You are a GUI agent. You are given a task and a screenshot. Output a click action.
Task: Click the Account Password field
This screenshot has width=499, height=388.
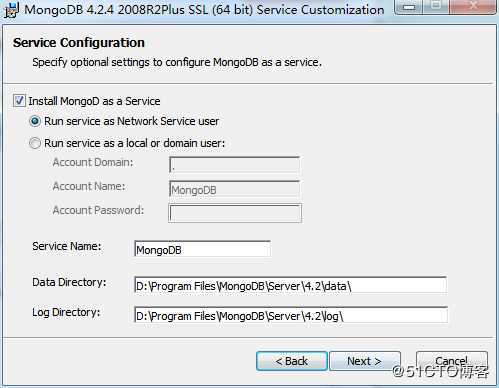(235, 213)
